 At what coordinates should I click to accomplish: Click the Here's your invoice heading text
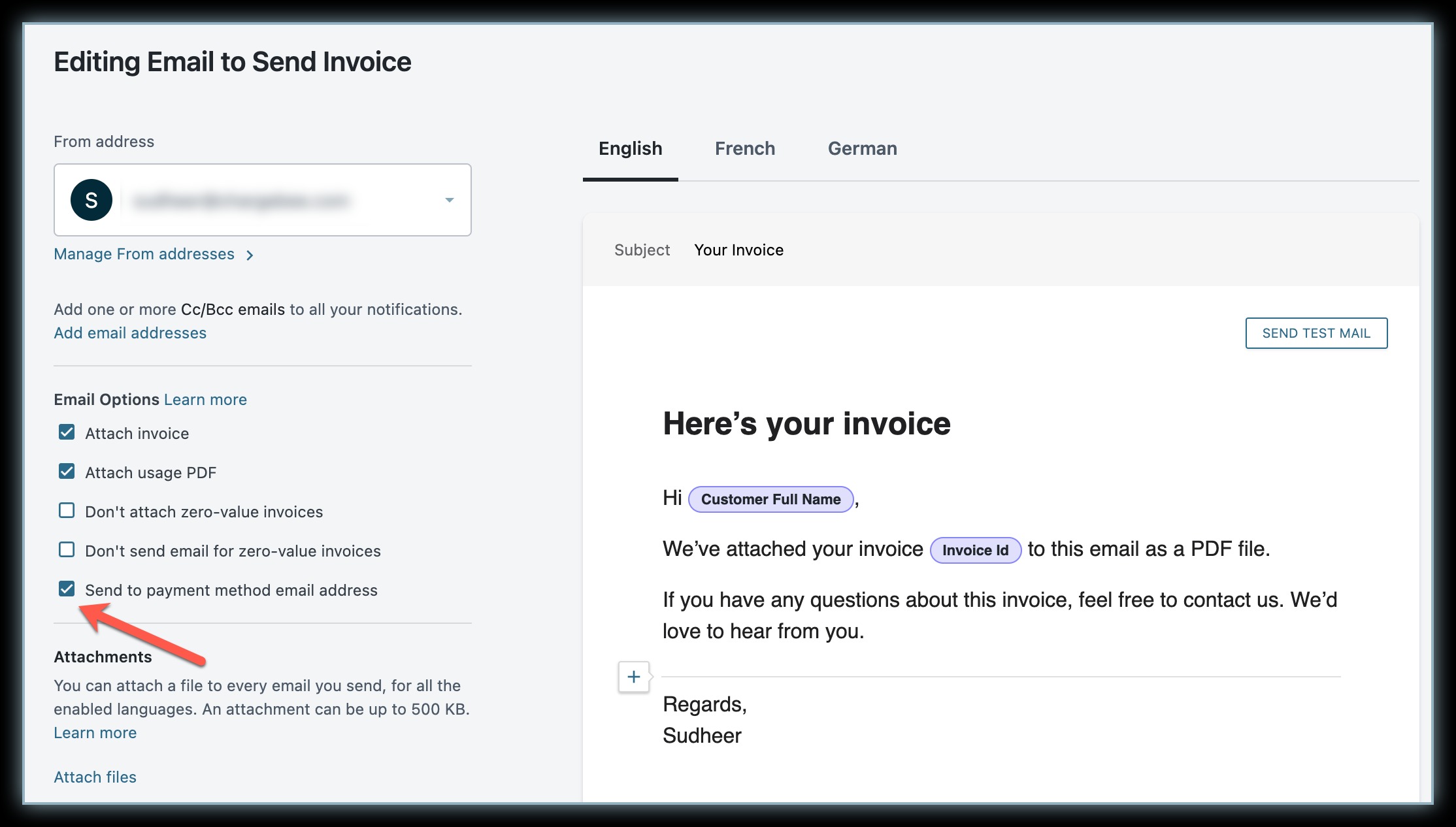[806, 423]
